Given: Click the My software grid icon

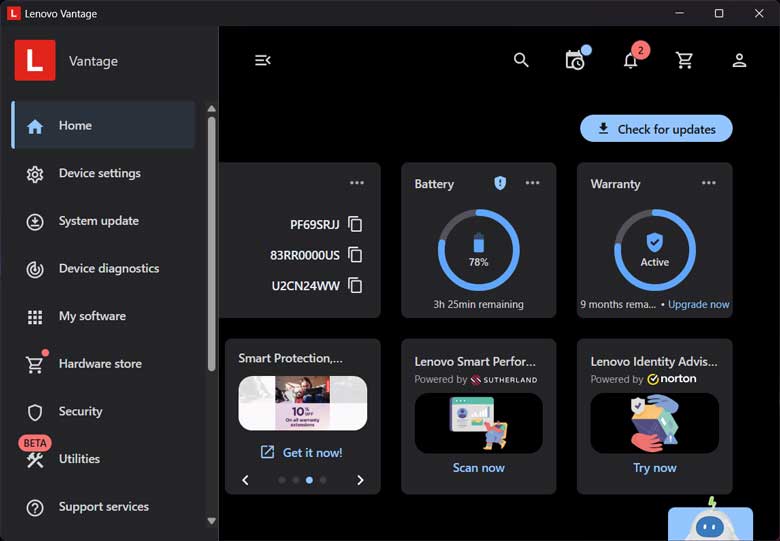Looking at the screenshot, I should coord(35,317).
